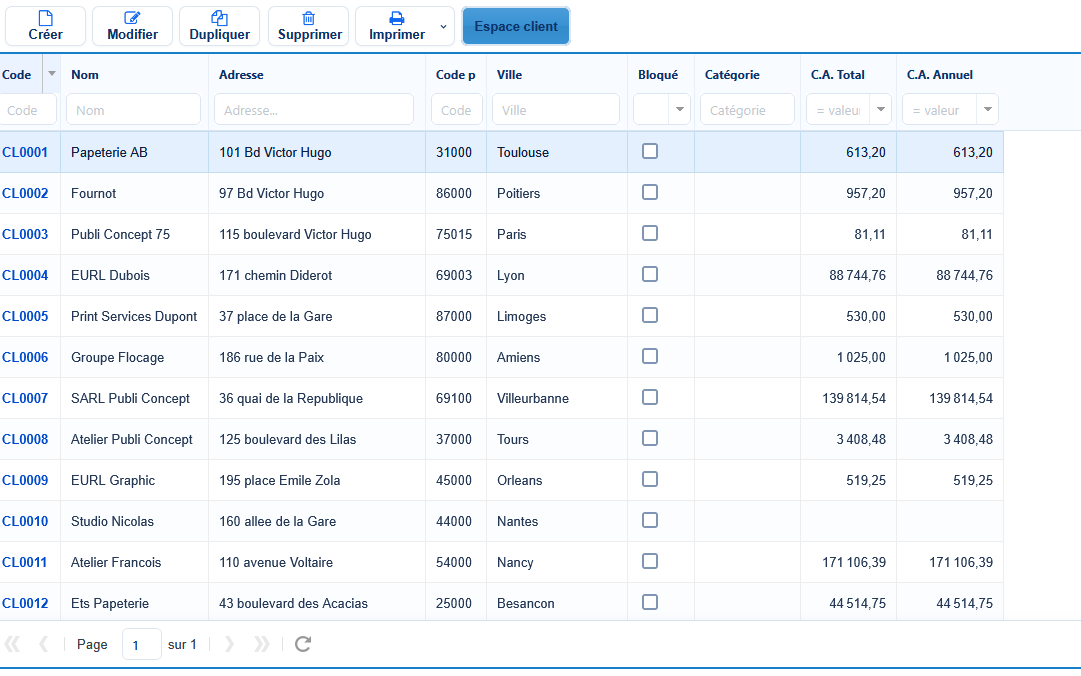
Task: Focus the C.A. Total value filter
Action: (838, 110)
